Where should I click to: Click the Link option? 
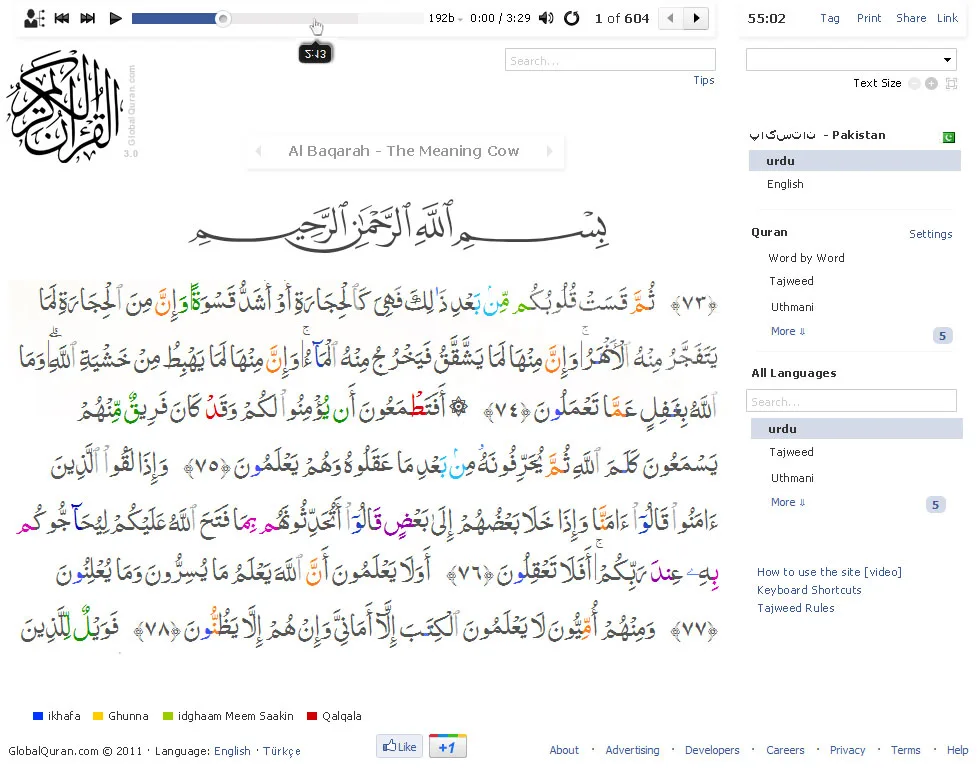pos(947,18)
